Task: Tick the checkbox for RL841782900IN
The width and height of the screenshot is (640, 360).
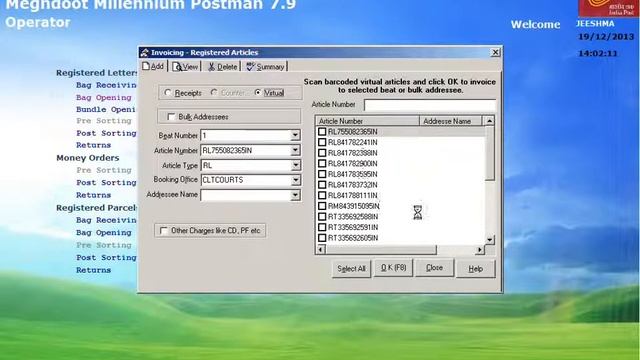Action: coord(322,163)
